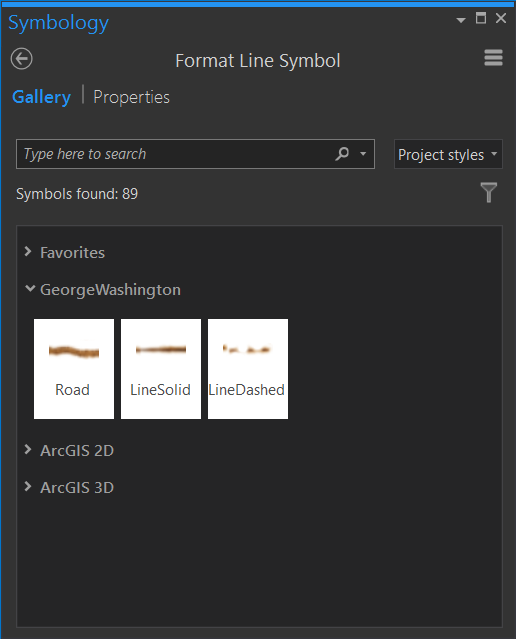Close the Symbology pane
The width and height of the screenshot is (516, 639).
501,18
